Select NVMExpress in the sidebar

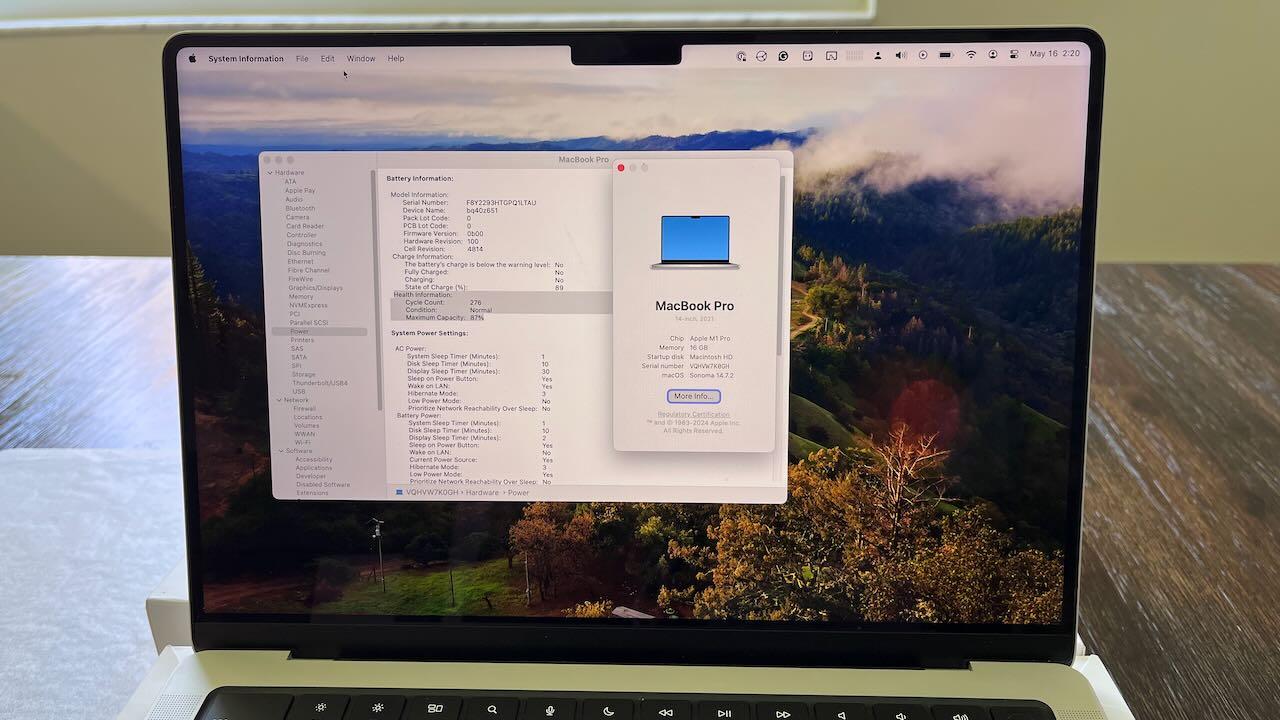coord(309,306)
